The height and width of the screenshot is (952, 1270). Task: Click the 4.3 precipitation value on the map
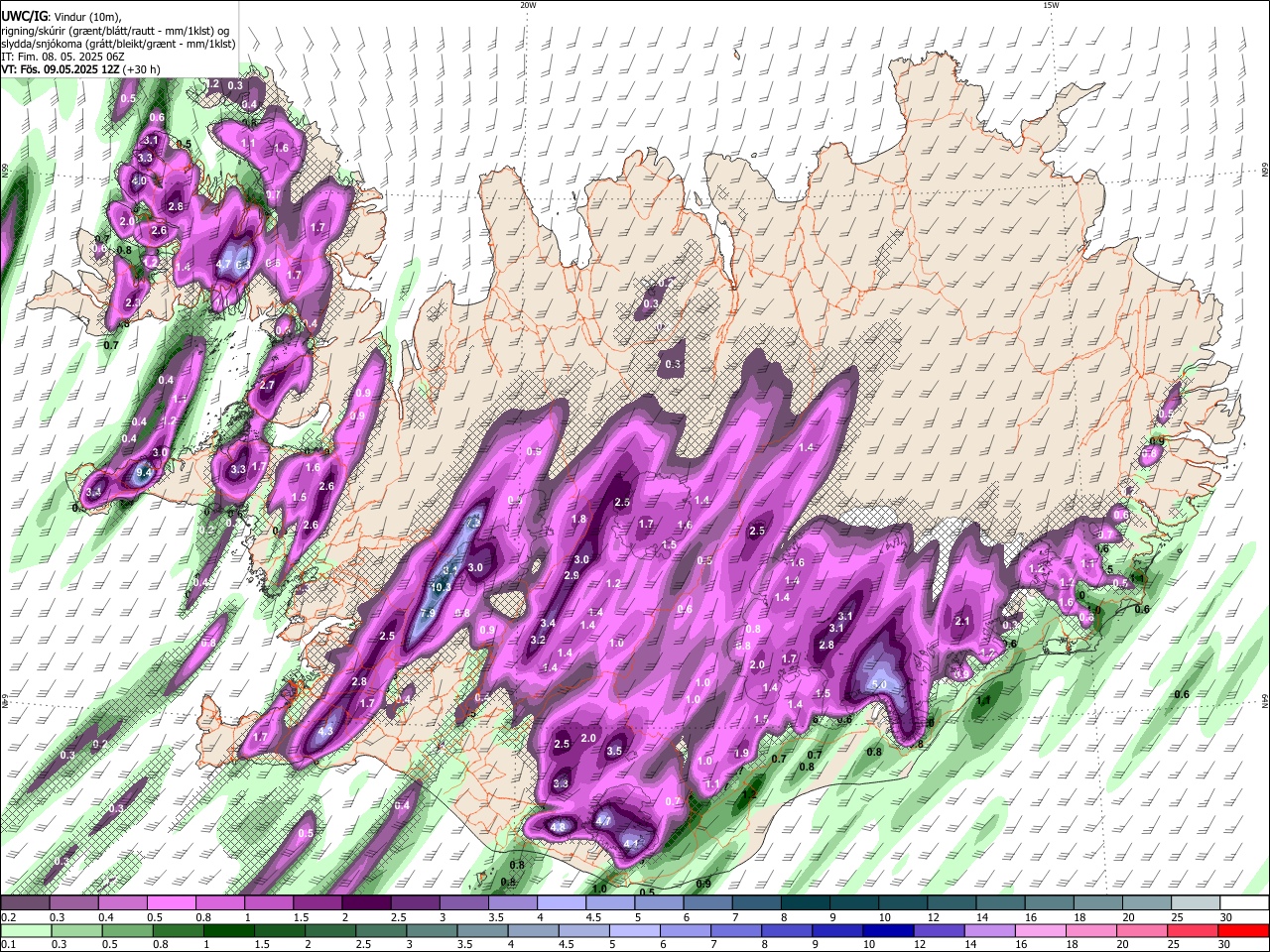[325, 732]
